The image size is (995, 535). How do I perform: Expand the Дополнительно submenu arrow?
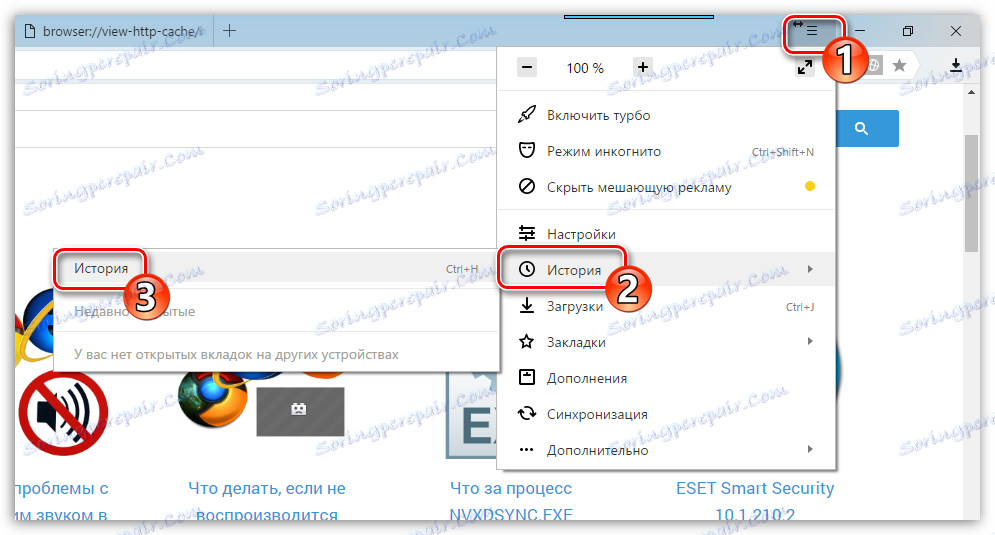tap(810, 449)
